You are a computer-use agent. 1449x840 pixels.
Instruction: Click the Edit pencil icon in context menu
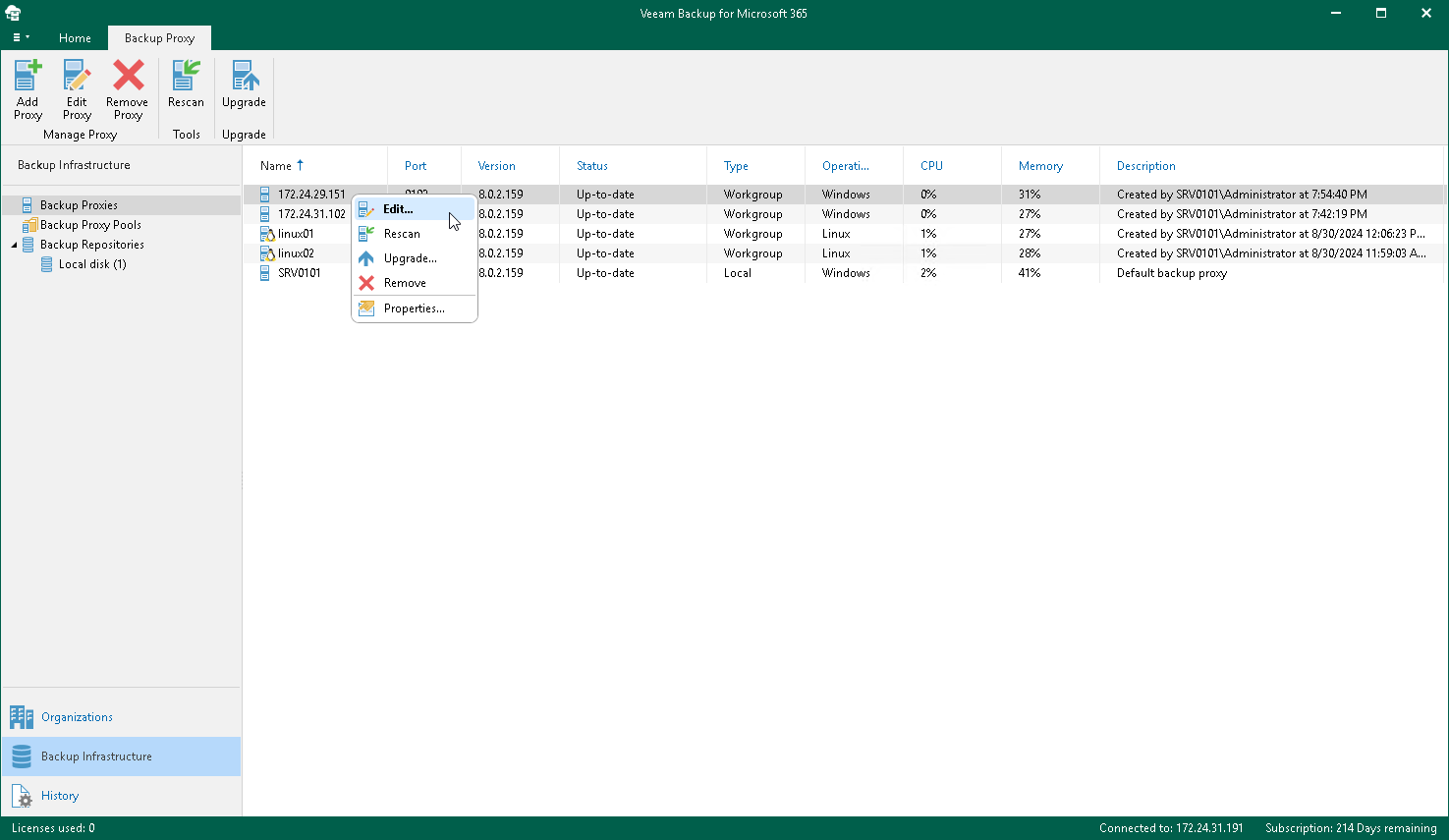tap(366, 209)
